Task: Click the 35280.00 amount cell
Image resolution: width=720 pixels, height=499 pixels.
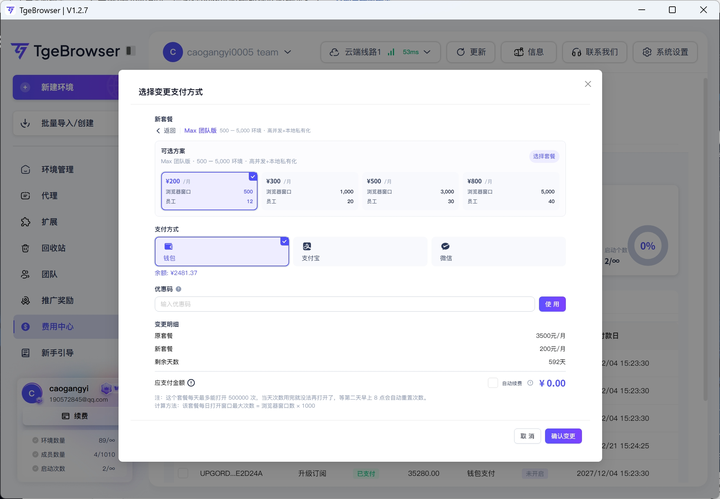Action: click(x=423, y=473)
